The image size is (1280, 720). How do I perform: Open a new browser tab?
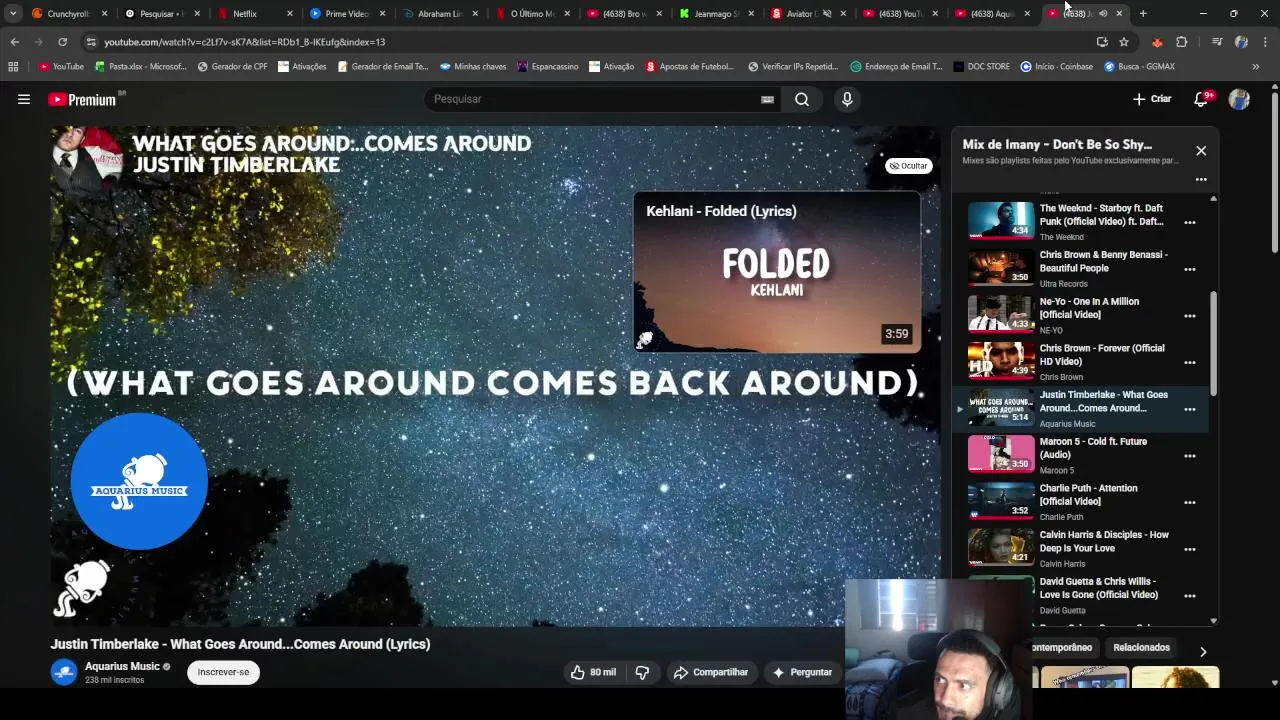click(1143, 14)
